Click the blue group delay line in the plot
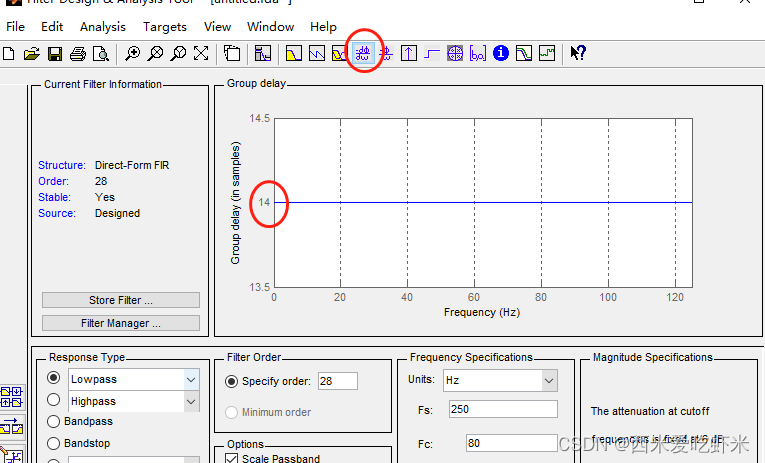Screen dimensions: 765x463 (x=483, y=202)
